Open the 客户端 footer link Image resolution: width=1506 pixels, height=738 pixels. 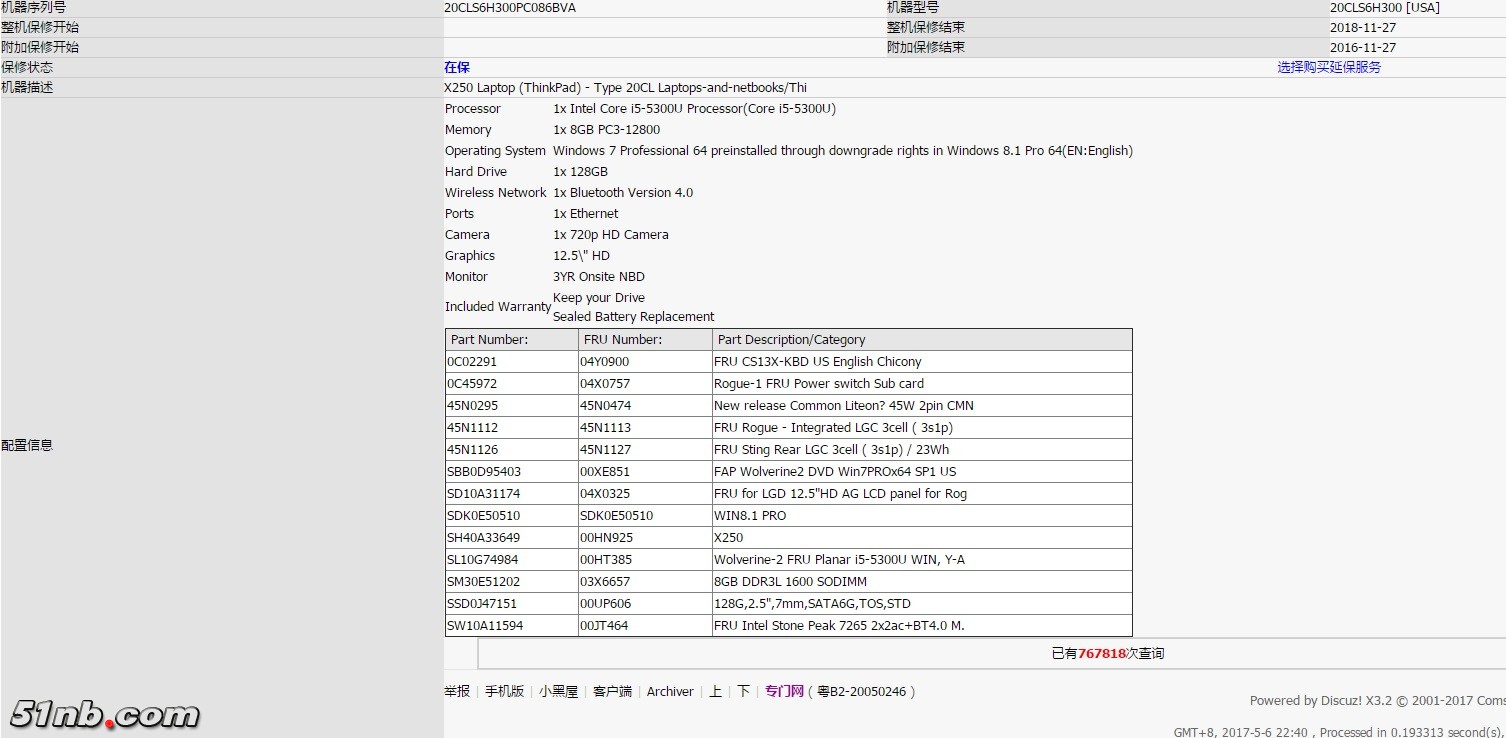click(612, 691)
